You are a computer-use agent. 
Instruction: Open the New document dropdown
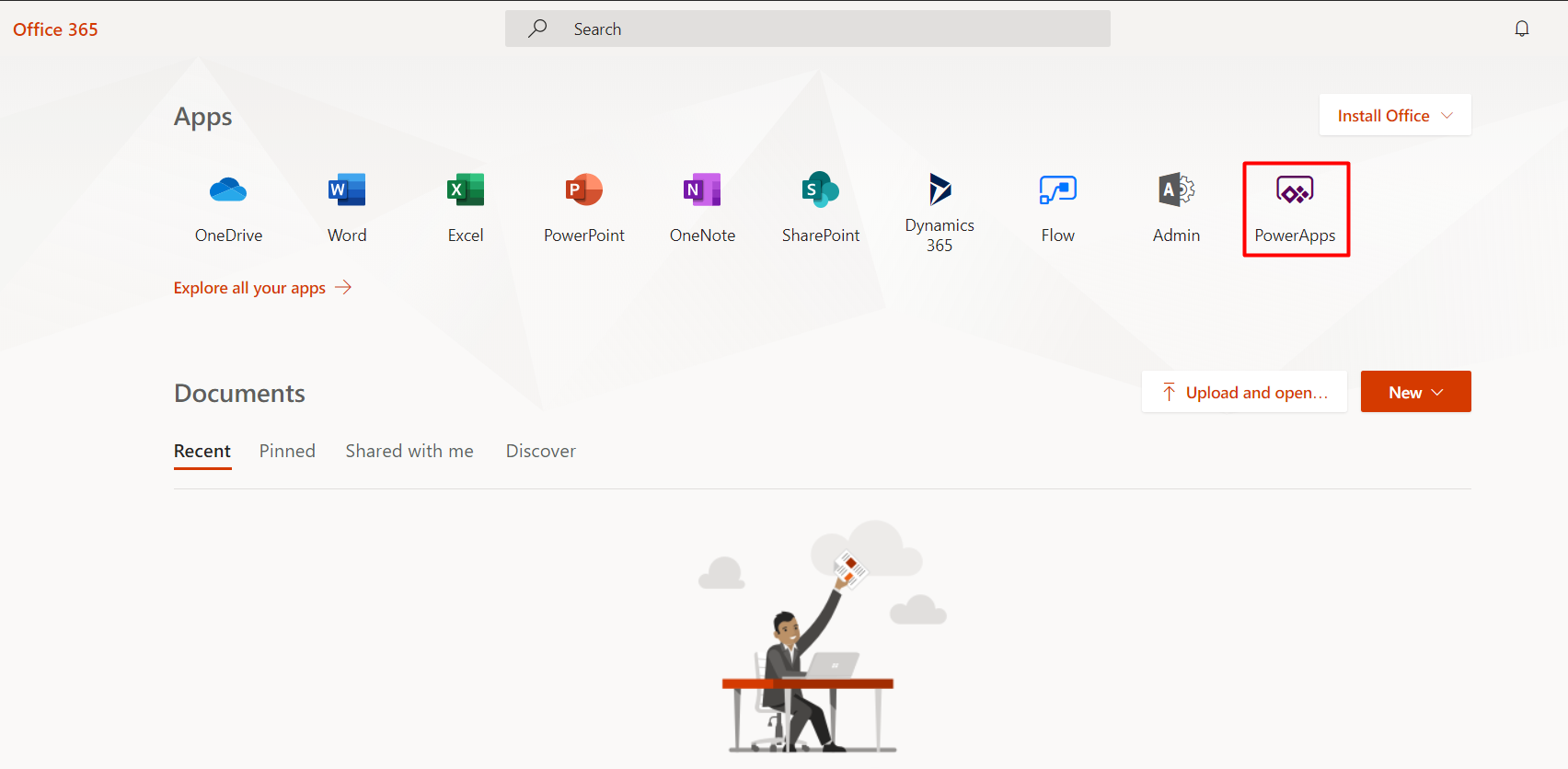1416,392
